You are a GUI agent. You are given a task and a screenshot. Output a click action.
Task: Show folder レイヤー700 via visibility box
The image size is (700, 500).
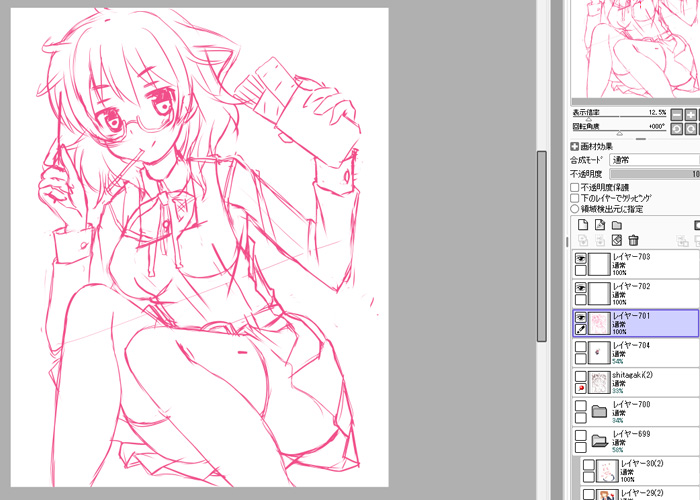[x=580, y=406]
